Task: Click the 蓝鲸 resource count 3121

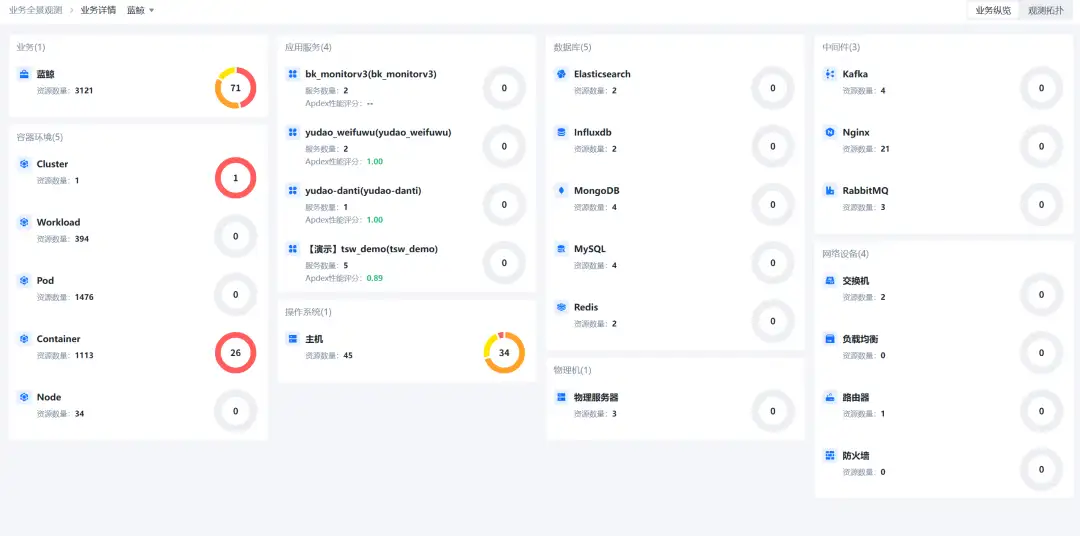Action: tap(84, 90)
